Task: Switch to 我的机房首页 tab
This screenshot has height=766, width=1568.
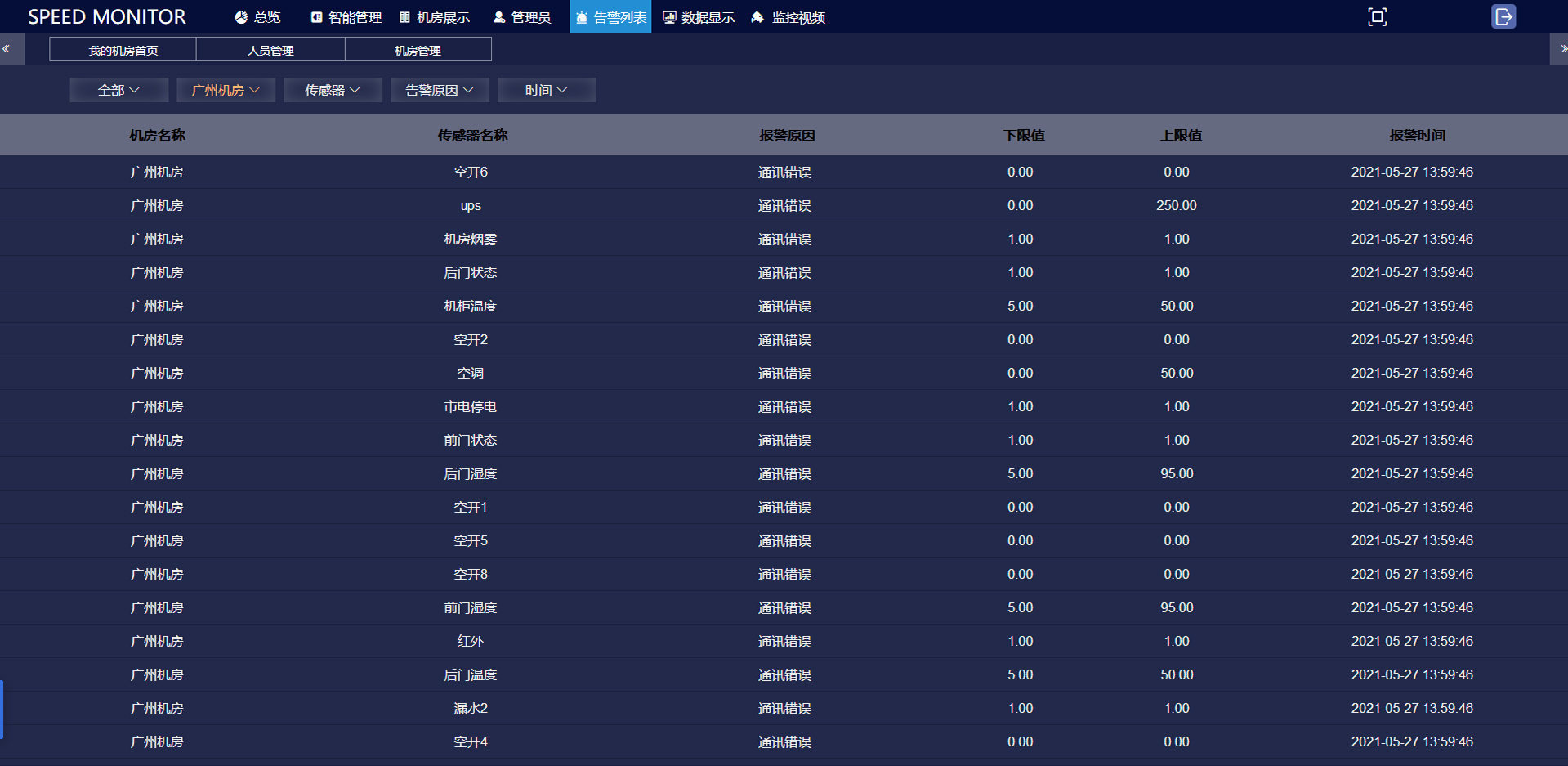Action: click(x=123, y=50)
